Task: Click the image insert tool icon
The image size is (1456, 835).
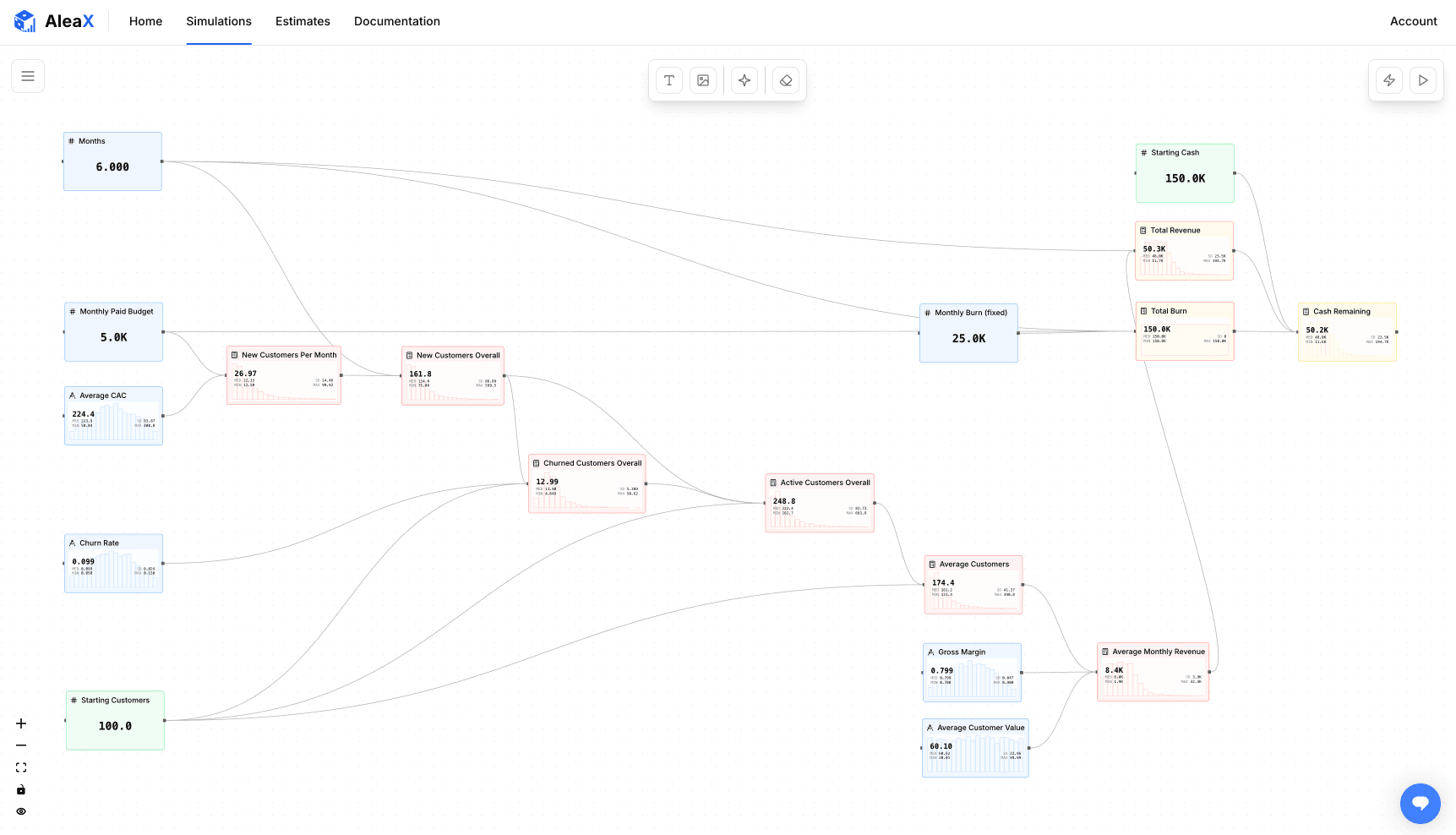Action: click(703, 80)
